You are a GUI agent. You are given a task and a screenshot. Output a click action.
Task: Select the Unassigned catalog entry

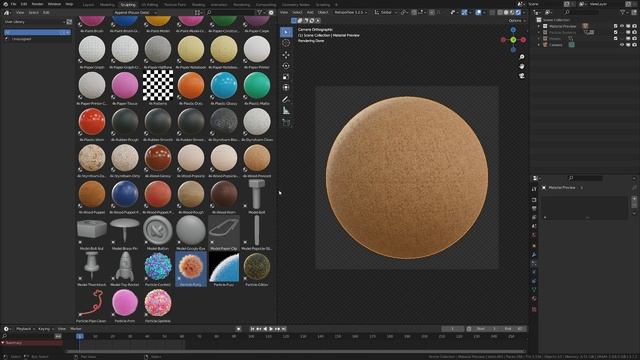21,39
